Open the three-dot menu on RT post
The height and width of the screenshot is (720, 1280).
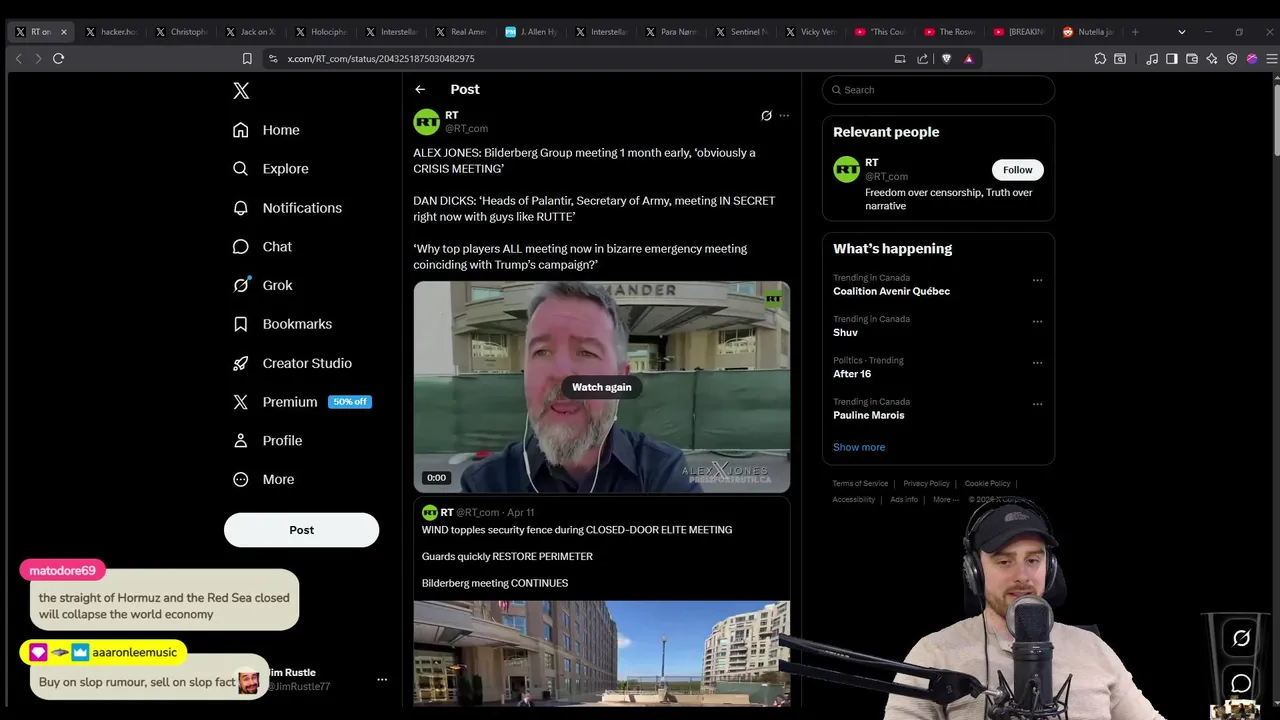784,116
